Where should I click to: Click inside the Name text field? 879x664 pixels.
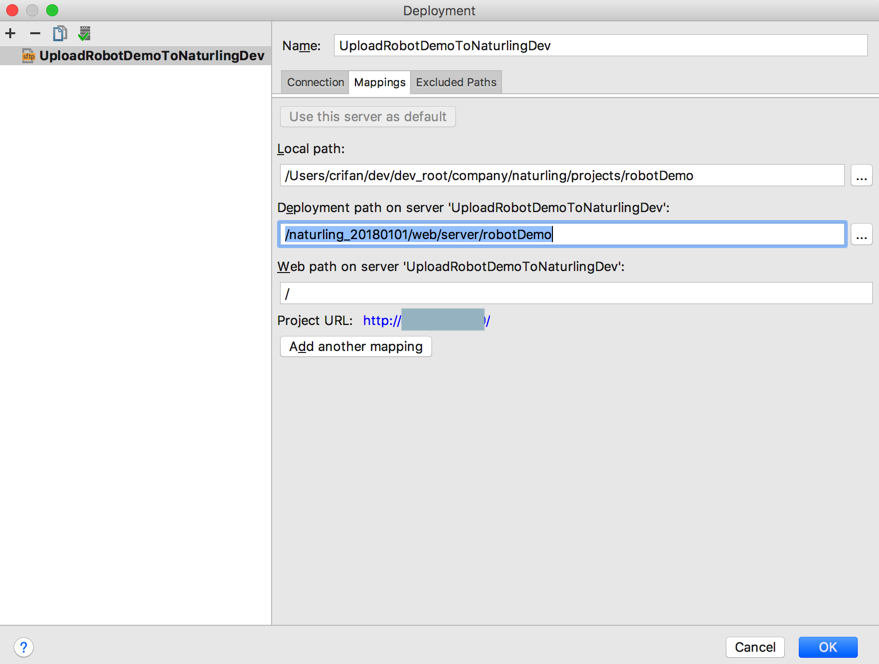coord(600,45)
